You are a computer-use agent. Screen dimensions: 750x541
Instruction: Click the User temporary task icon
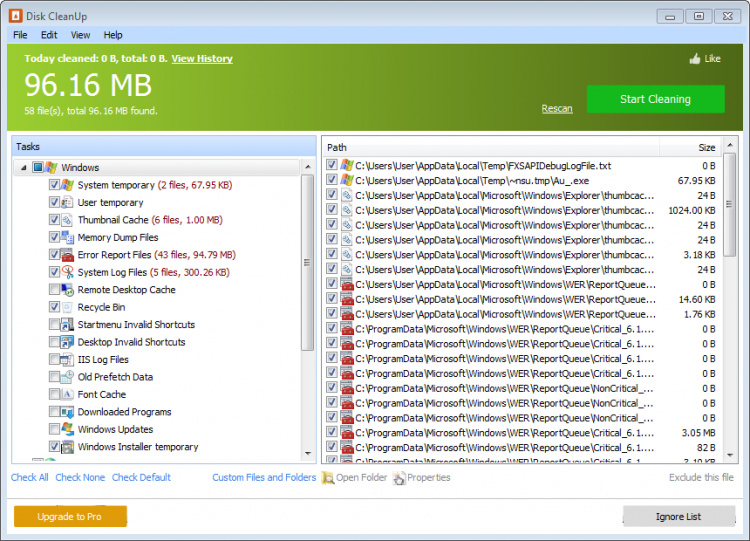(67, 202)
